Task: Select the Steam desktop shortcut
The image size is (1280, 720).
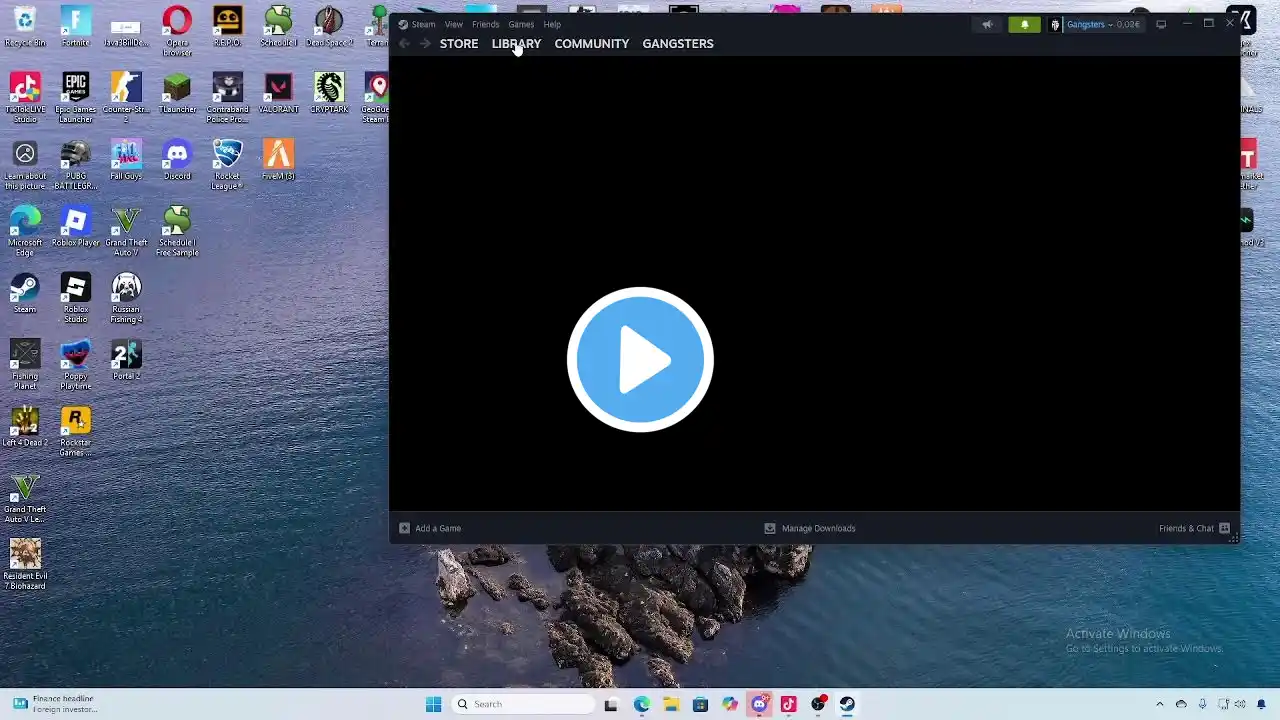Action: pyautogui.click(x=25, y=294)
